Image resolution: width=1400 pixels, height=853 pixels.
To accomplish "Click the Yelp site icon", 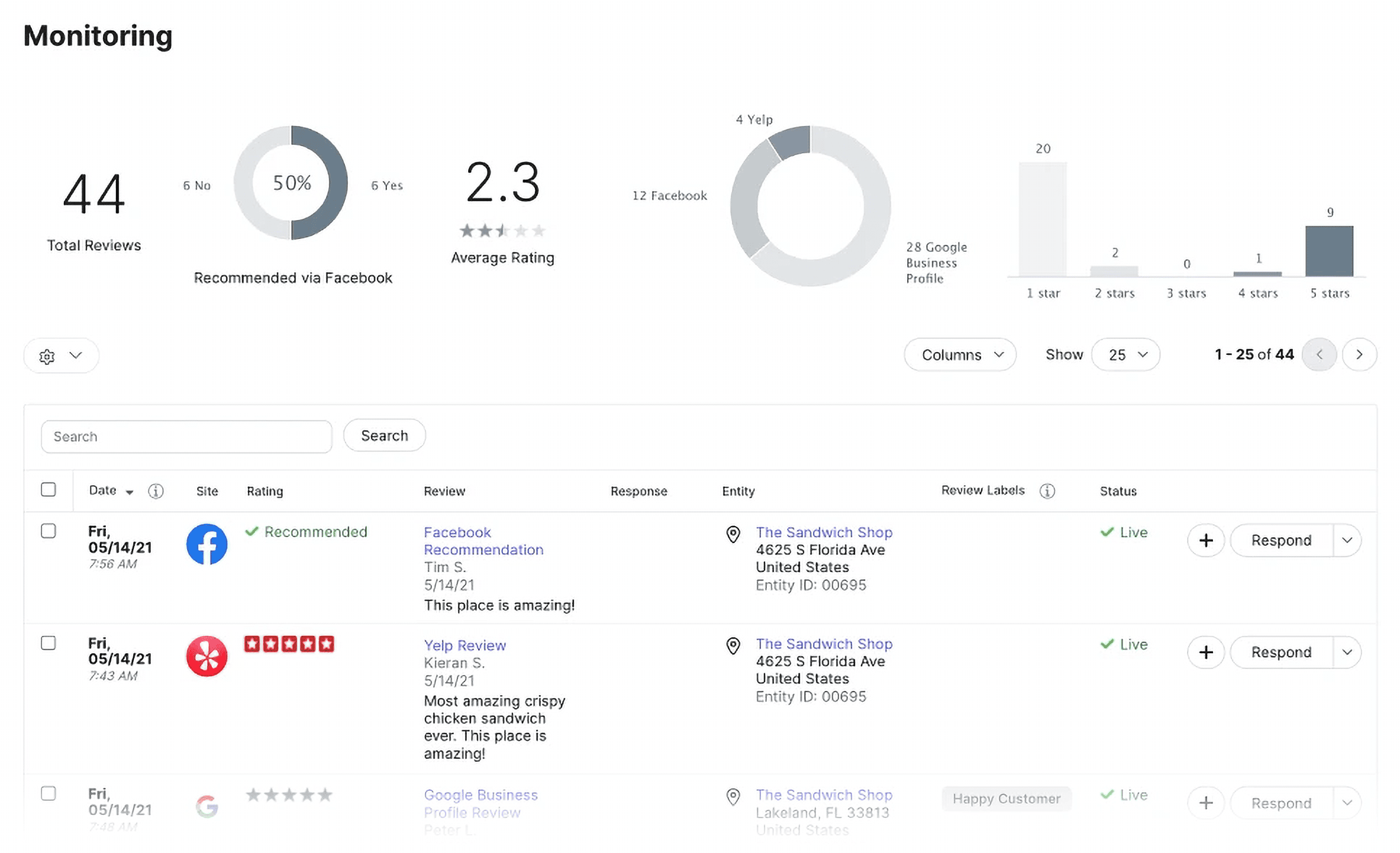I will tap(207, 656).
